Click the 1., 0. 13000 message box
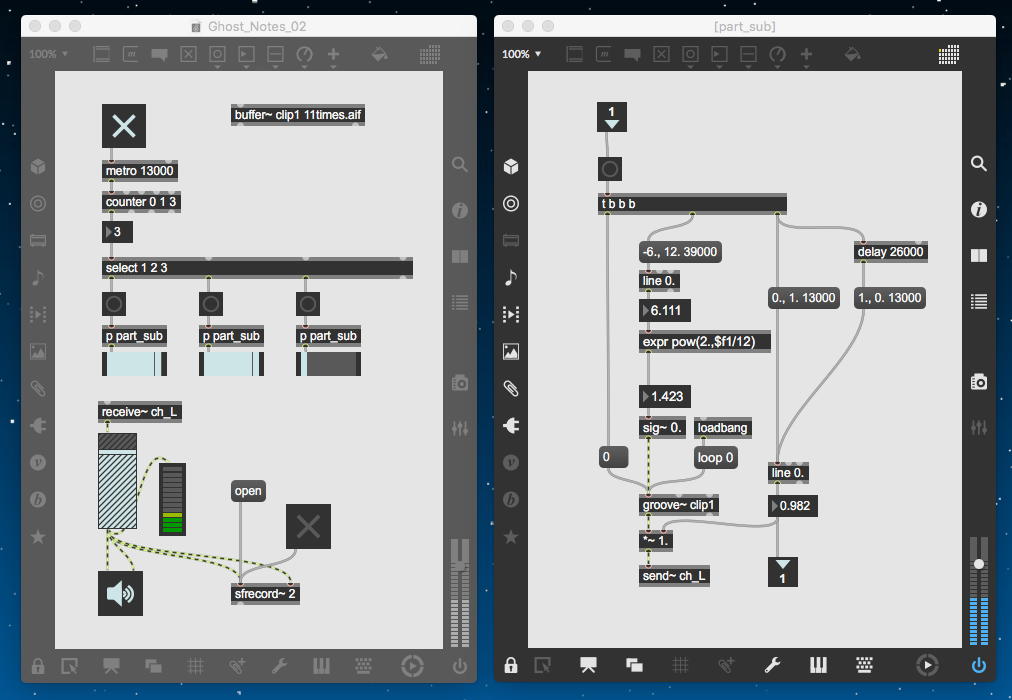Image resolution: width=1012 pixels, height=700 pixels. pos(889,297)
